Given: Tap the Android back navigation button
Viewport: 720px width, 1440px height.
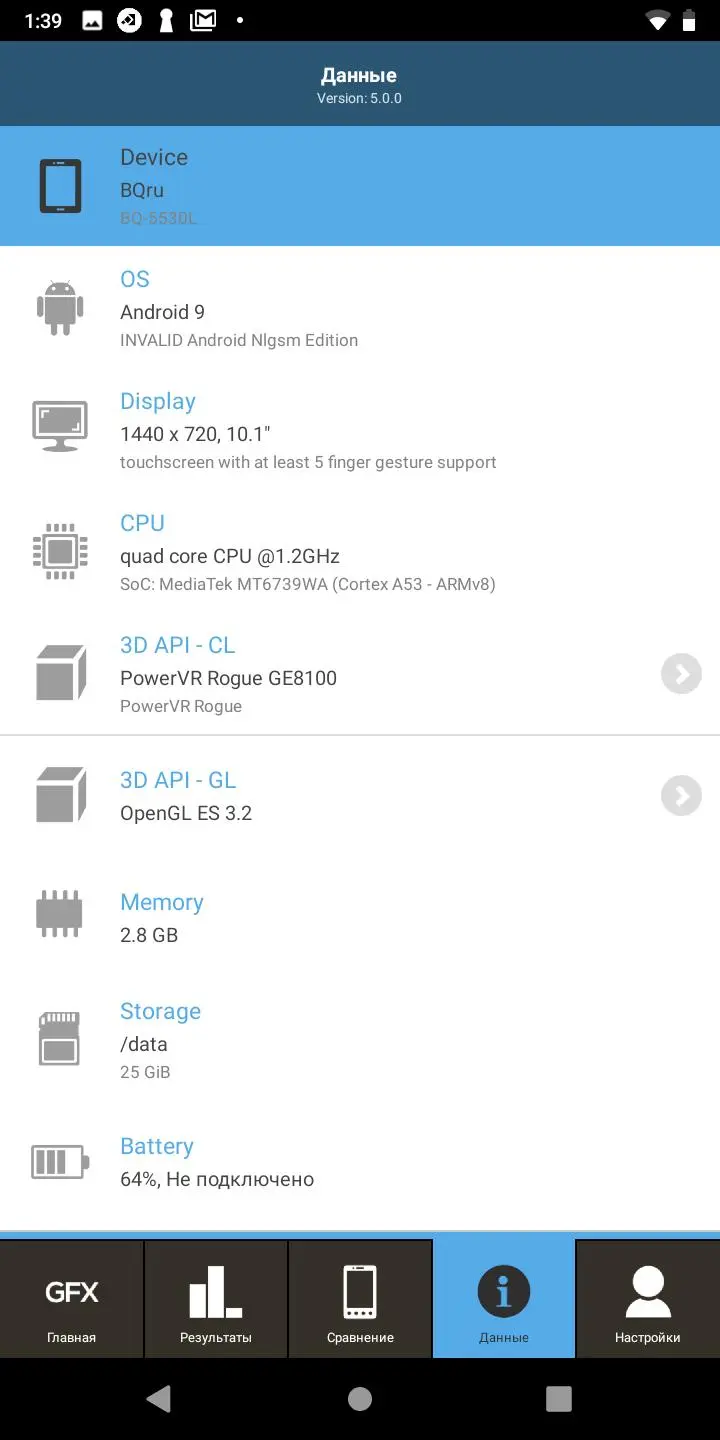Looking at the screenshot, I should pyautogui.click(x=158, y=1398).
